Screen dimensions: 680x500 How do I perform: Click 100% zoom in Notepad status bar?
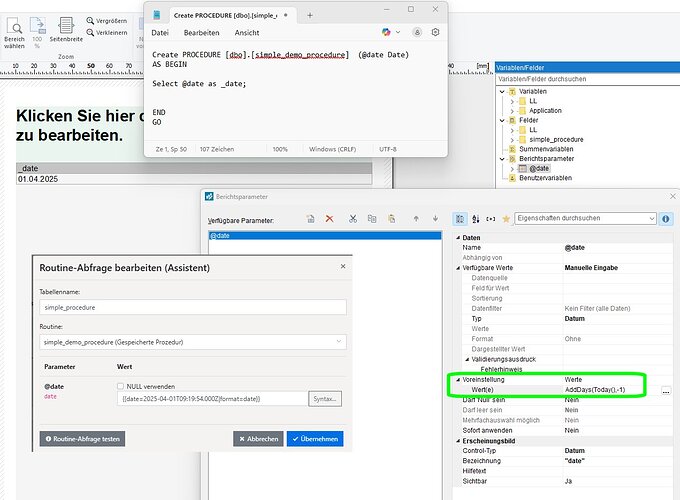[280, 149]
